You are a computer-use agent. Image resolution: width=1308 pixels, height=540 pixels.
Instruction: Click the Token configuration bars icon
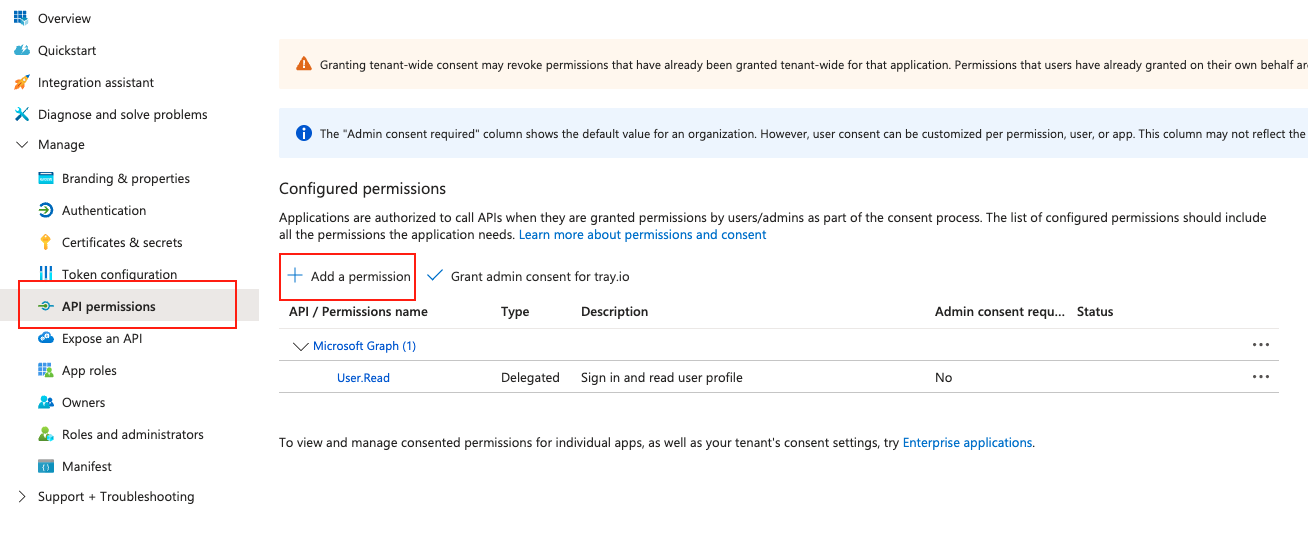tap(45, 273)
